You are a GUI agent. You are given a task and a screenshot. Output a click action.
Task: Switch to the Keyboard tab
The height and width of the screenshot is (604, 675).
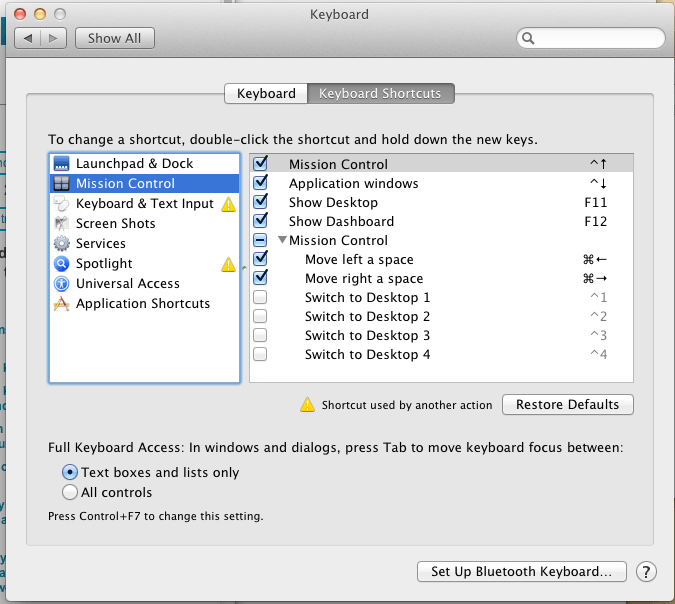pos(266,94)
